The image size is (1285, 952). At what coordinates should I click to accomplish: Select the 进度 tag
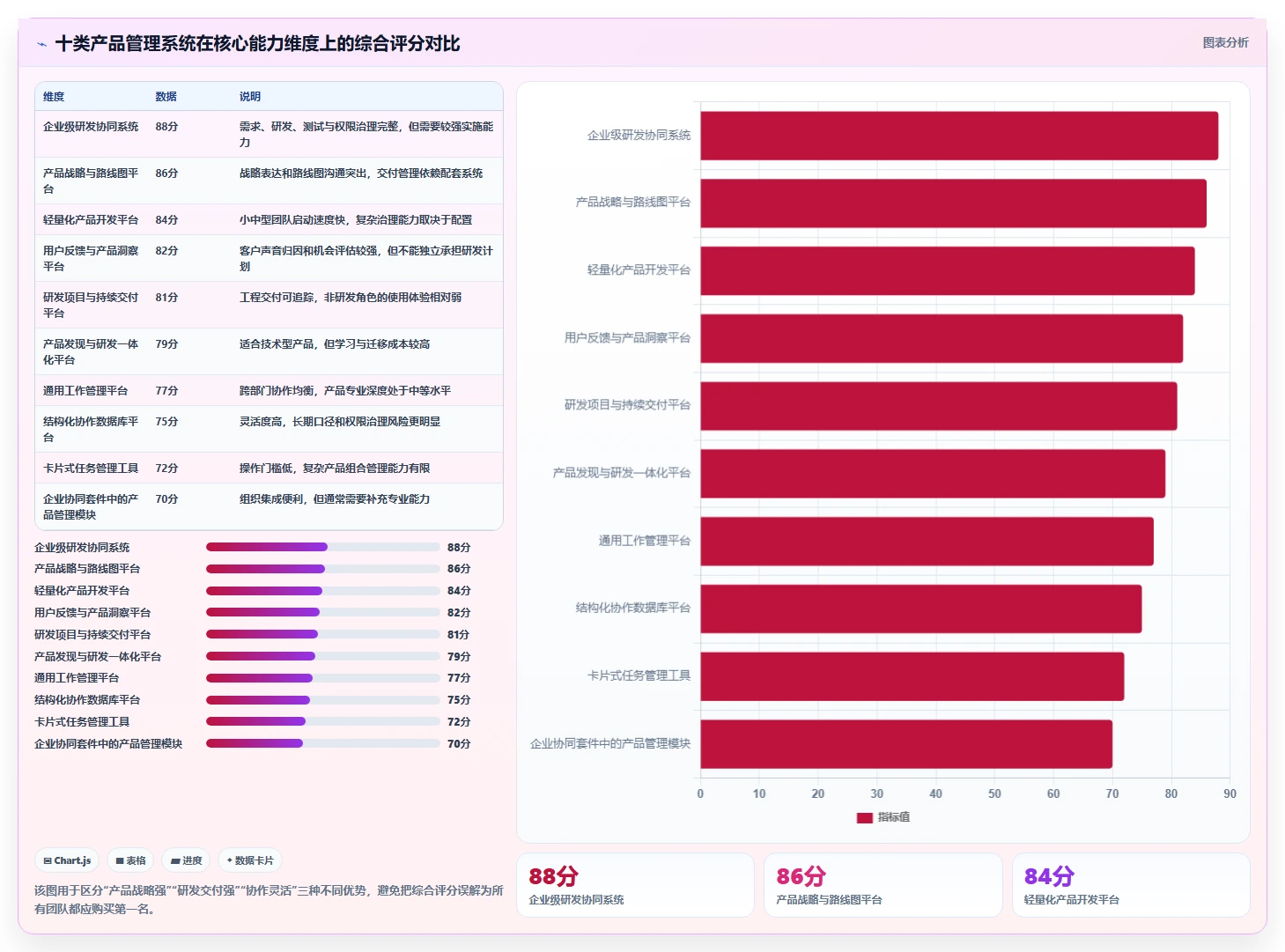(x=186, y=860)
